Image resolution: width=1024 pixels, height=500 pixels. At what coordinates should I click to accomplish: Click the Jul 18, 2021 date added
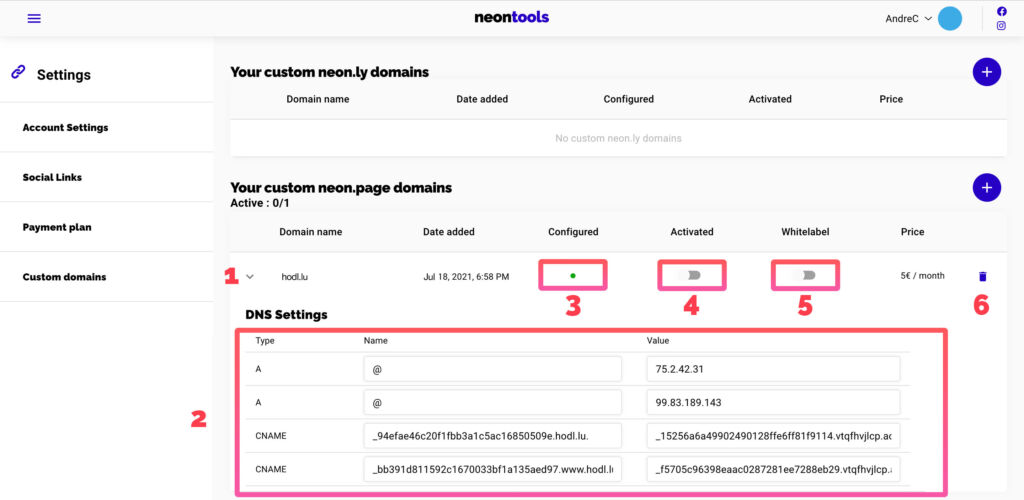pyautogui.click(x=466, y=277)
